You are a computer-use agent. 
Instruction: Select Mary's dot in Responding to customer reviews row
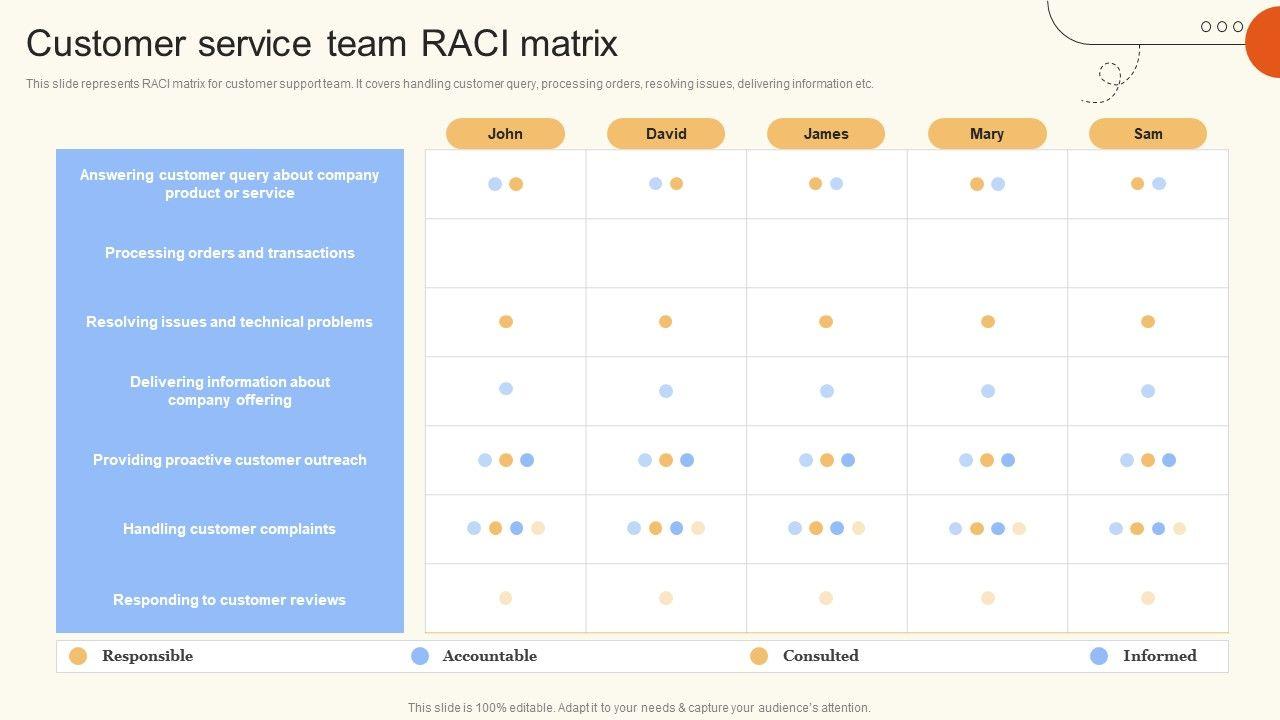click(x=988, y=598)
